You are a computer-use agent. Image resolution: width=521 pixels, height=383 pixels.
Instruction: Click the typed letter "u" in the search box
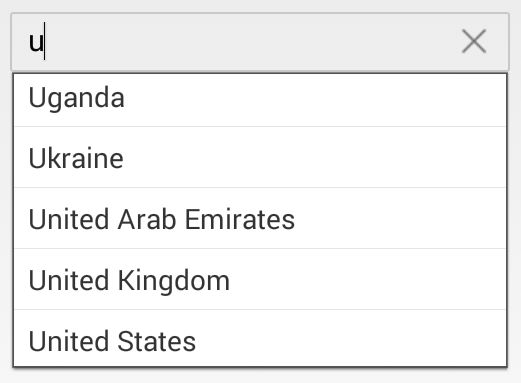coord(36,43)
